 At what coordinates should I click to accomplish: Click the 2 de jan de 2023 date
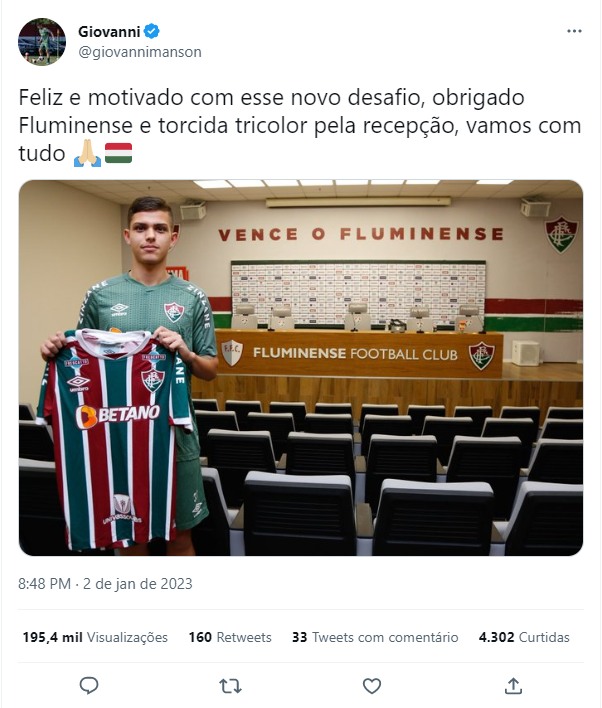click(x=138, y=584)
